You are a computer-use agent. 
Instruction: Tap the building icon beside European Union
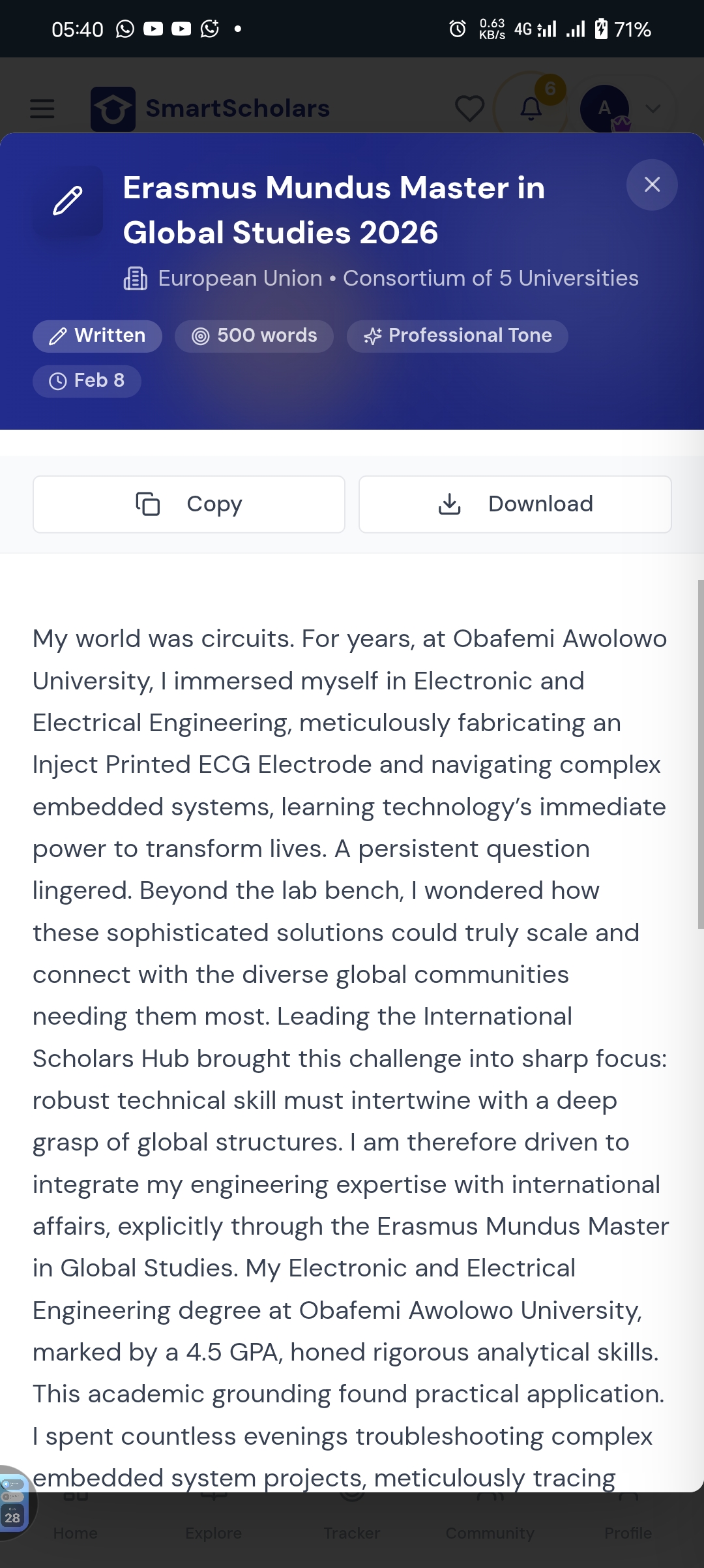pyautogui.click(x=136, y=279)
